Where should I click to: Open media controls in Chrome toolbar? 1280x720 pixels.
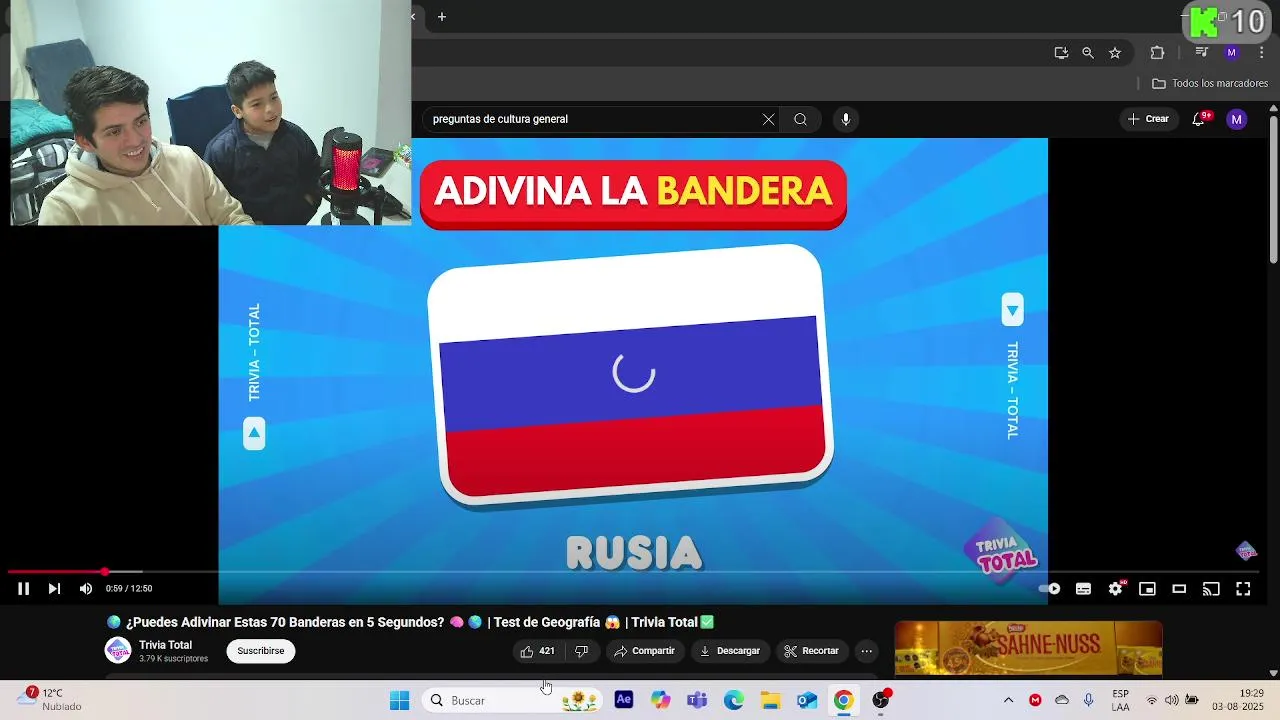point(1202,53)
